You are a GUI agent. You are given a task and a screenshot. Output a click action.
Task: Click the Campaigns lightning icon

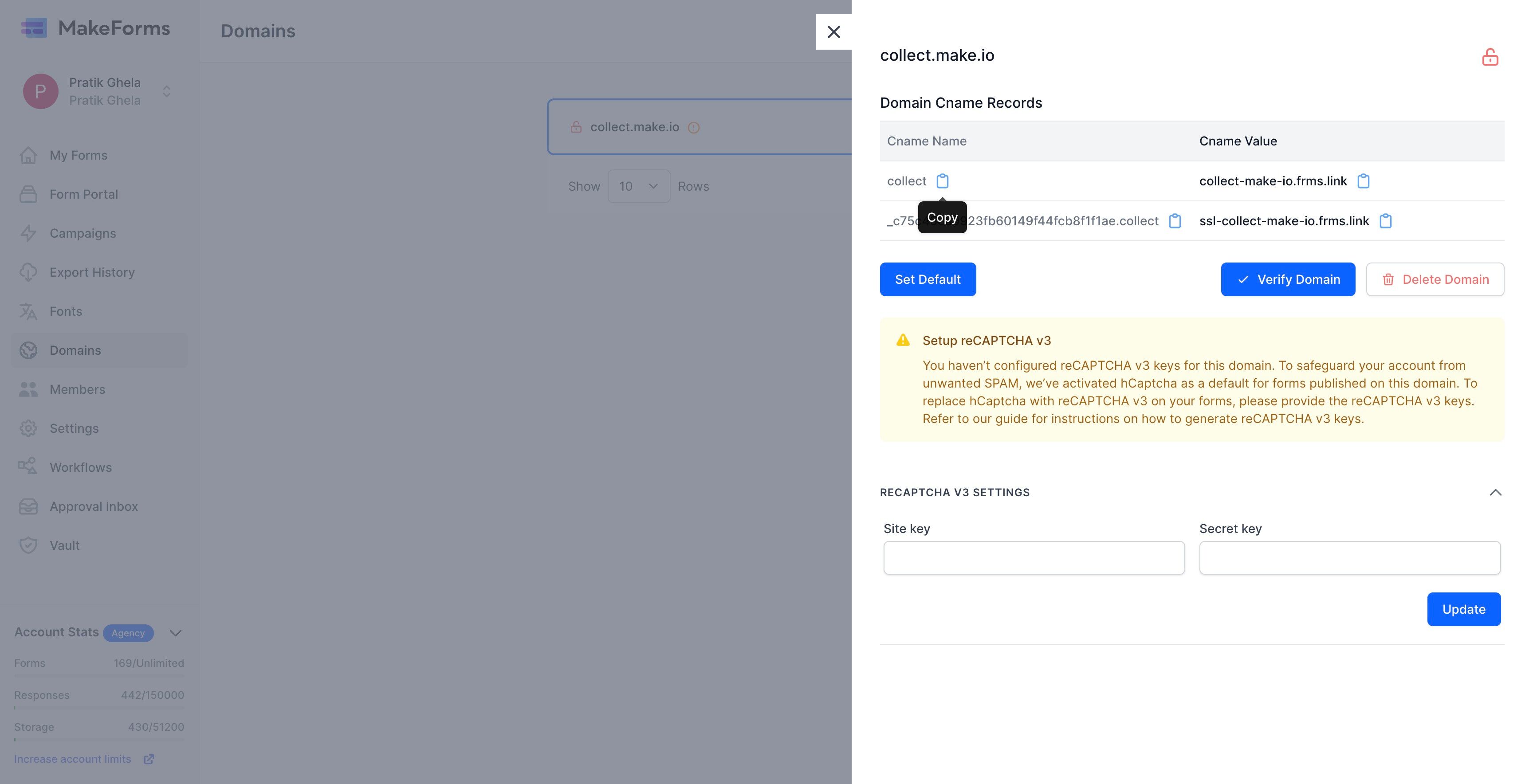pos(28,233)
